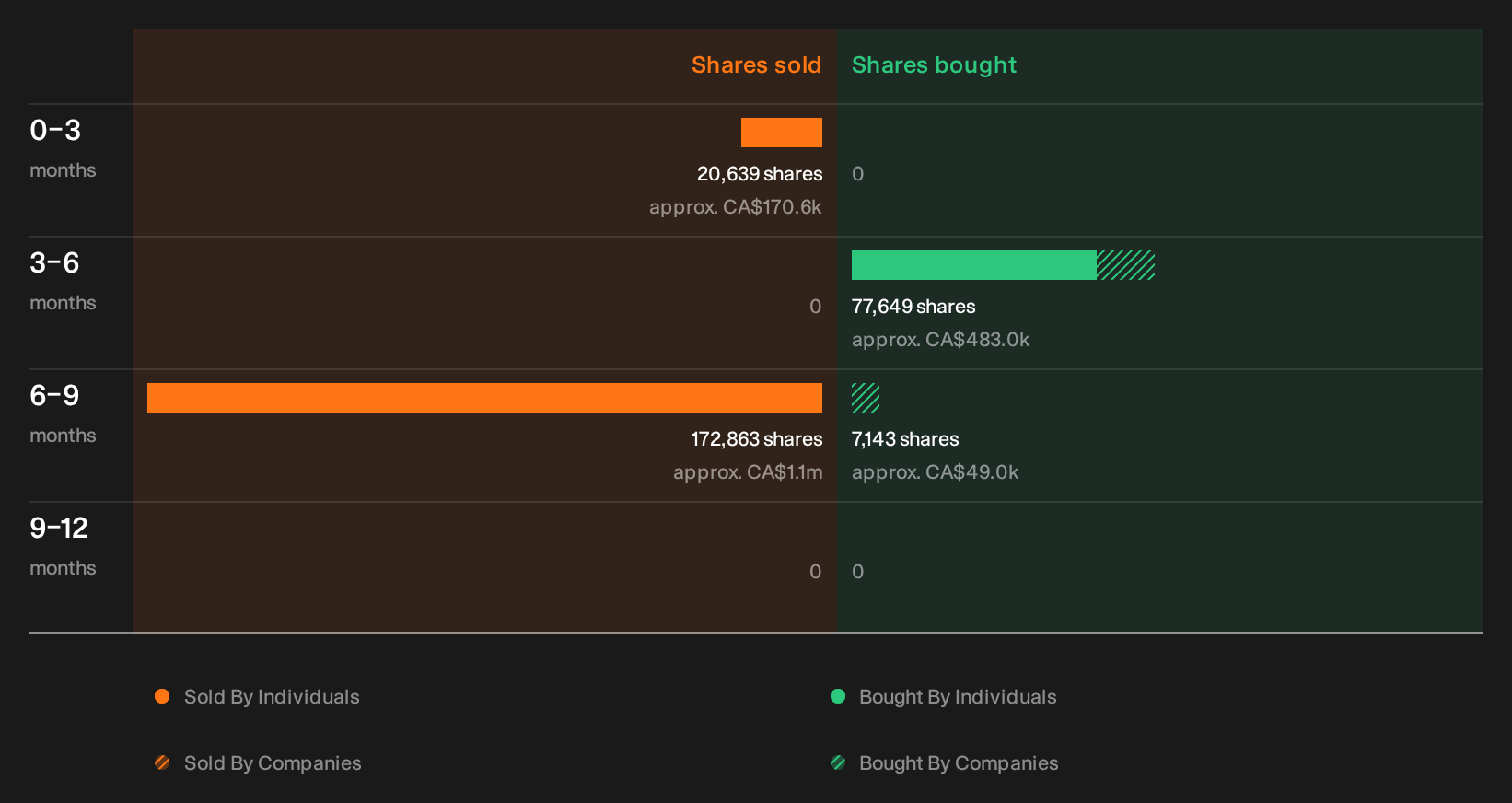Toggle the Bought By Companies legend label
This screenshot has width=1512, height=803.
(959, 763)
